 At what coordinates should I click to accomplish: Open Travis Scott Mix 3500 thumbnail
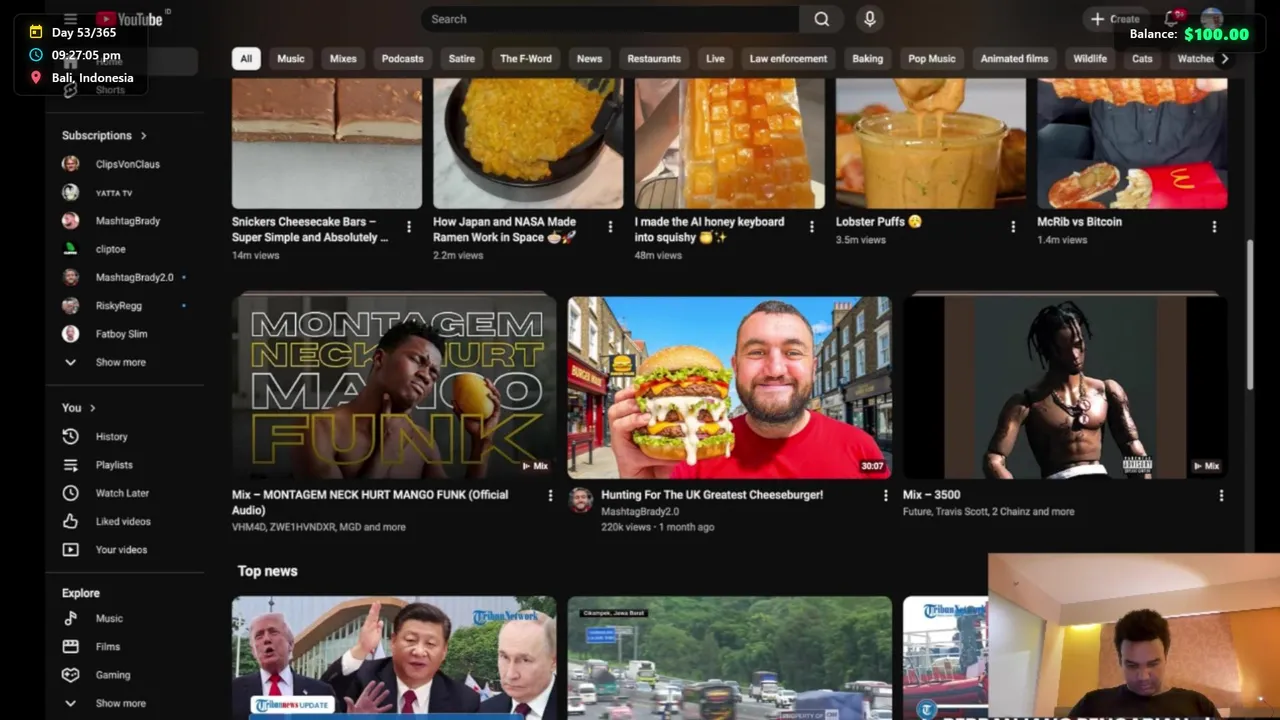click(1065, 387)
